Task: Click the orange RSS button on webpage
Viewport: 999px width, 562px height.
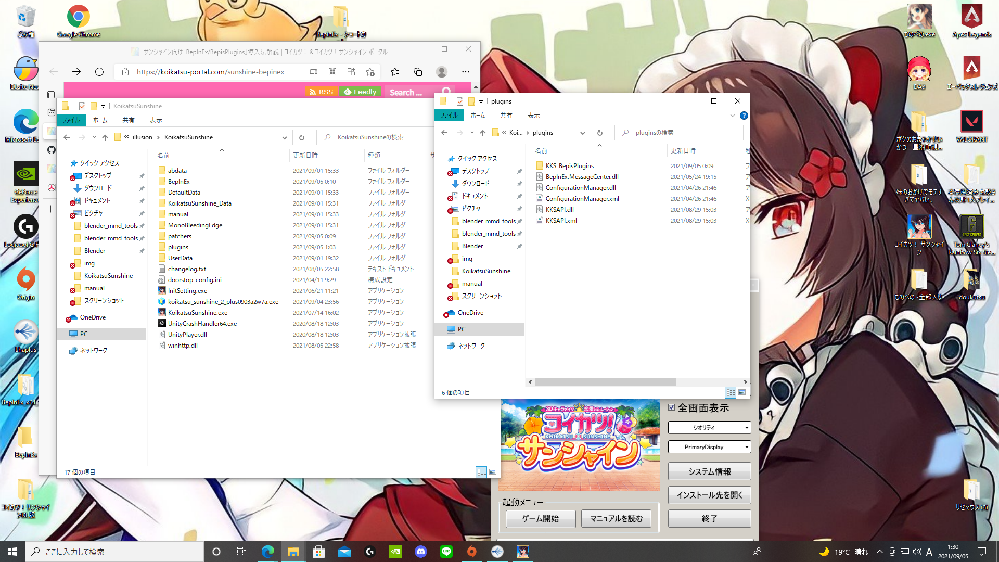Action: pyautogui.click(x=322, y=92)
